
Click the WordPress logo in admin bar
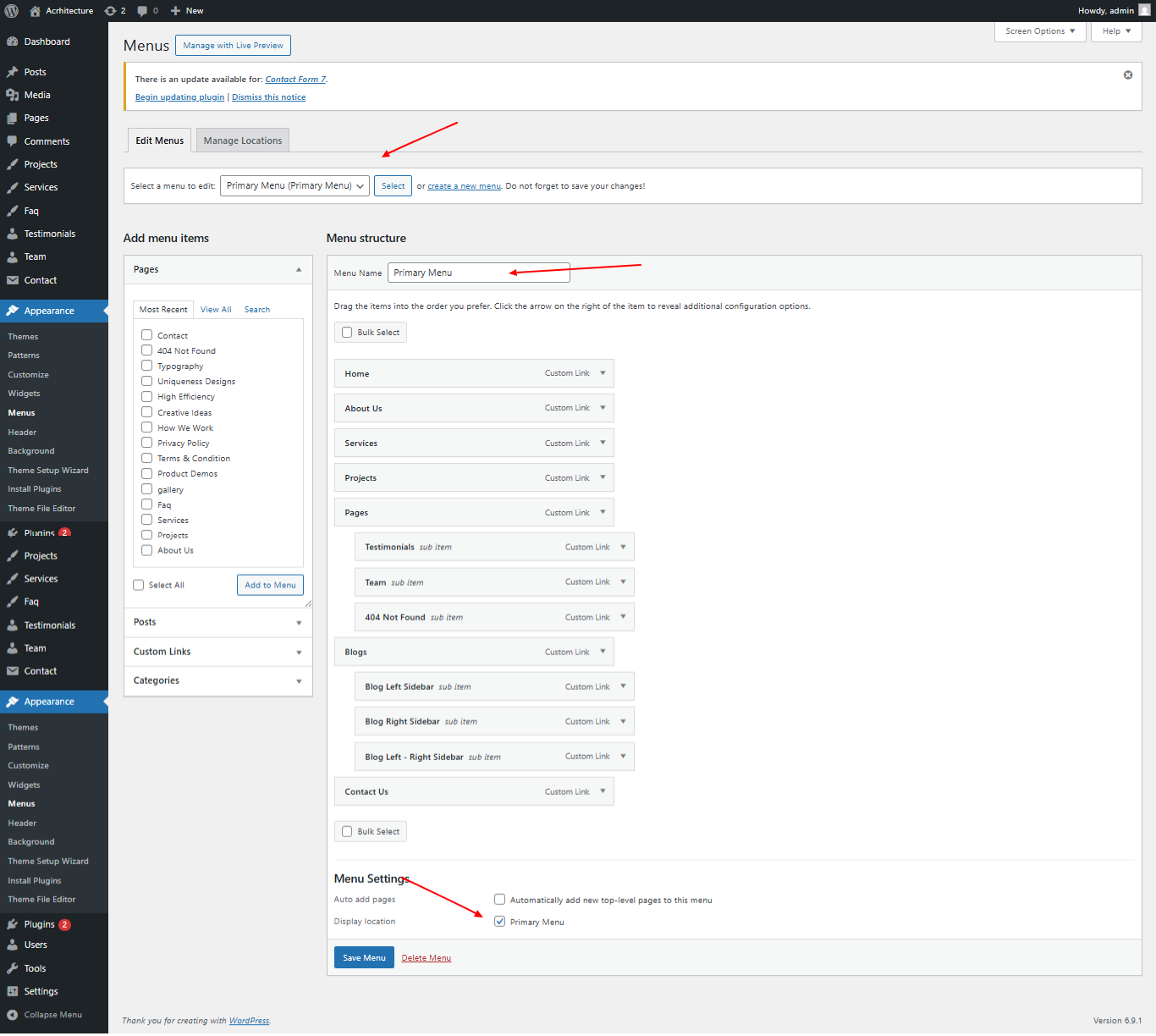coord(12,11)
